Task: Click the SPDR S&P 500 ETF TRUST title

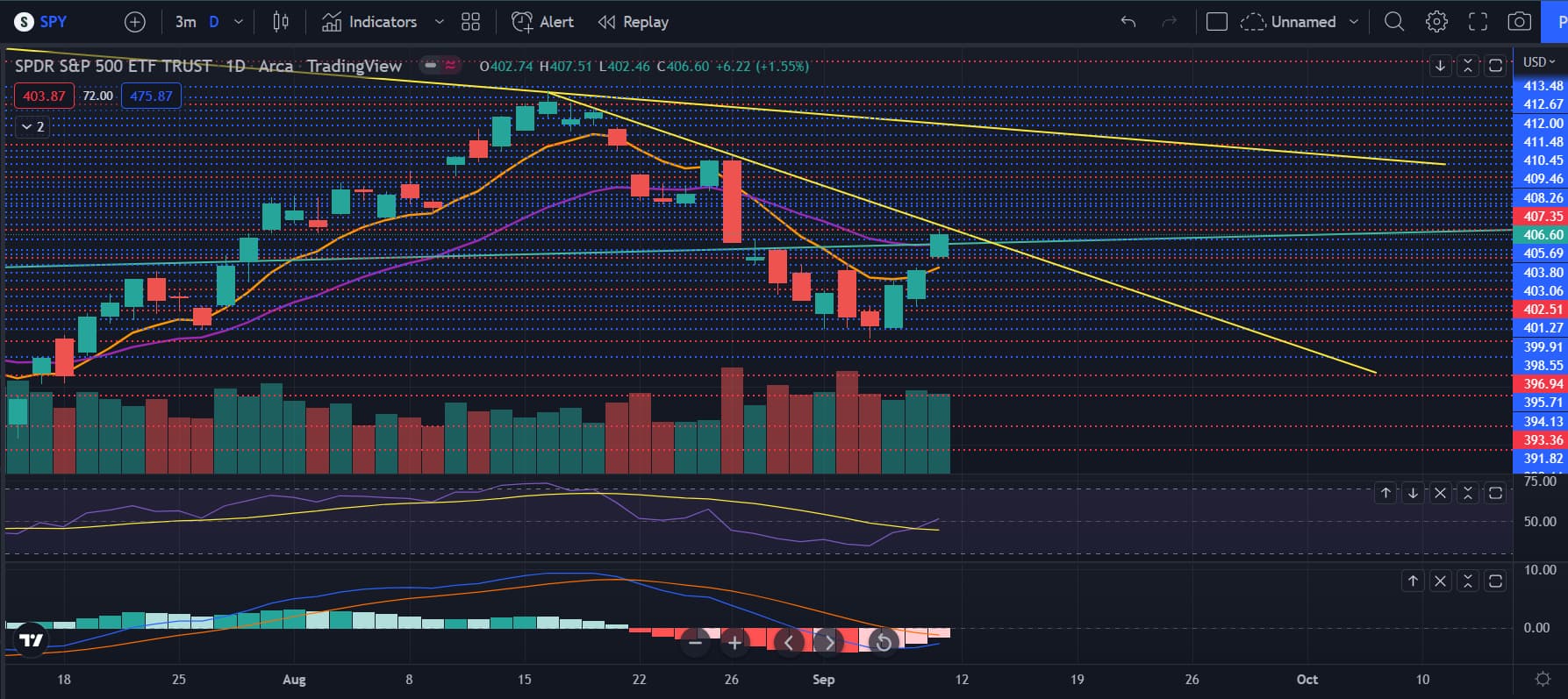Action: coord(113,66)
